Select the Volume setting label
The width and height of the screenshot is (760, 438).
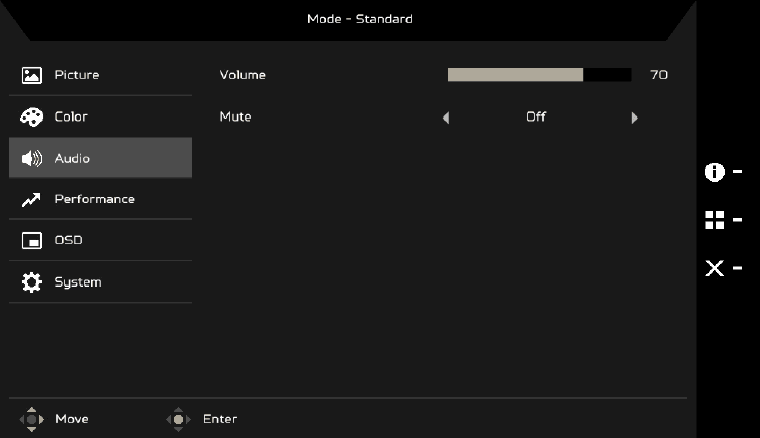pos(243,75)
